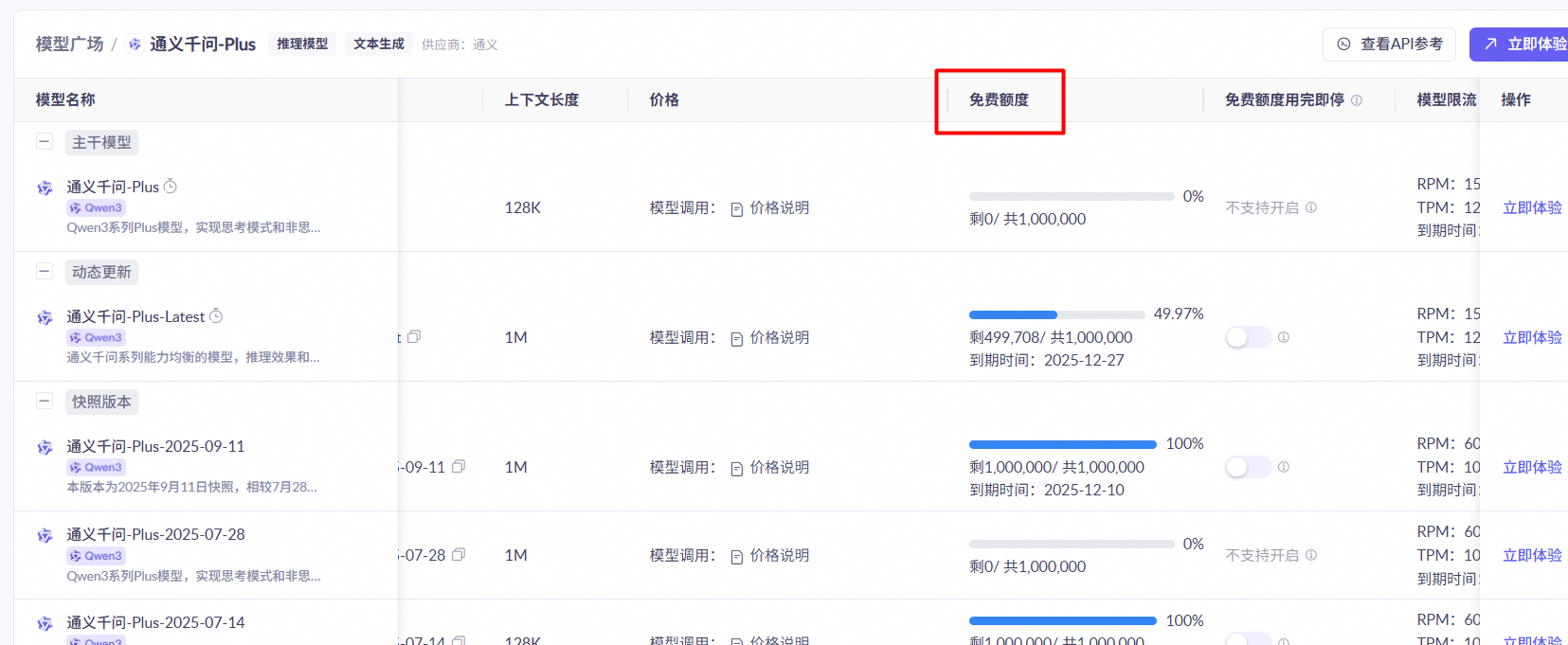Click the Qwen3 tag under 通义千问-Plus-2025-07-28

pos(96,556)
